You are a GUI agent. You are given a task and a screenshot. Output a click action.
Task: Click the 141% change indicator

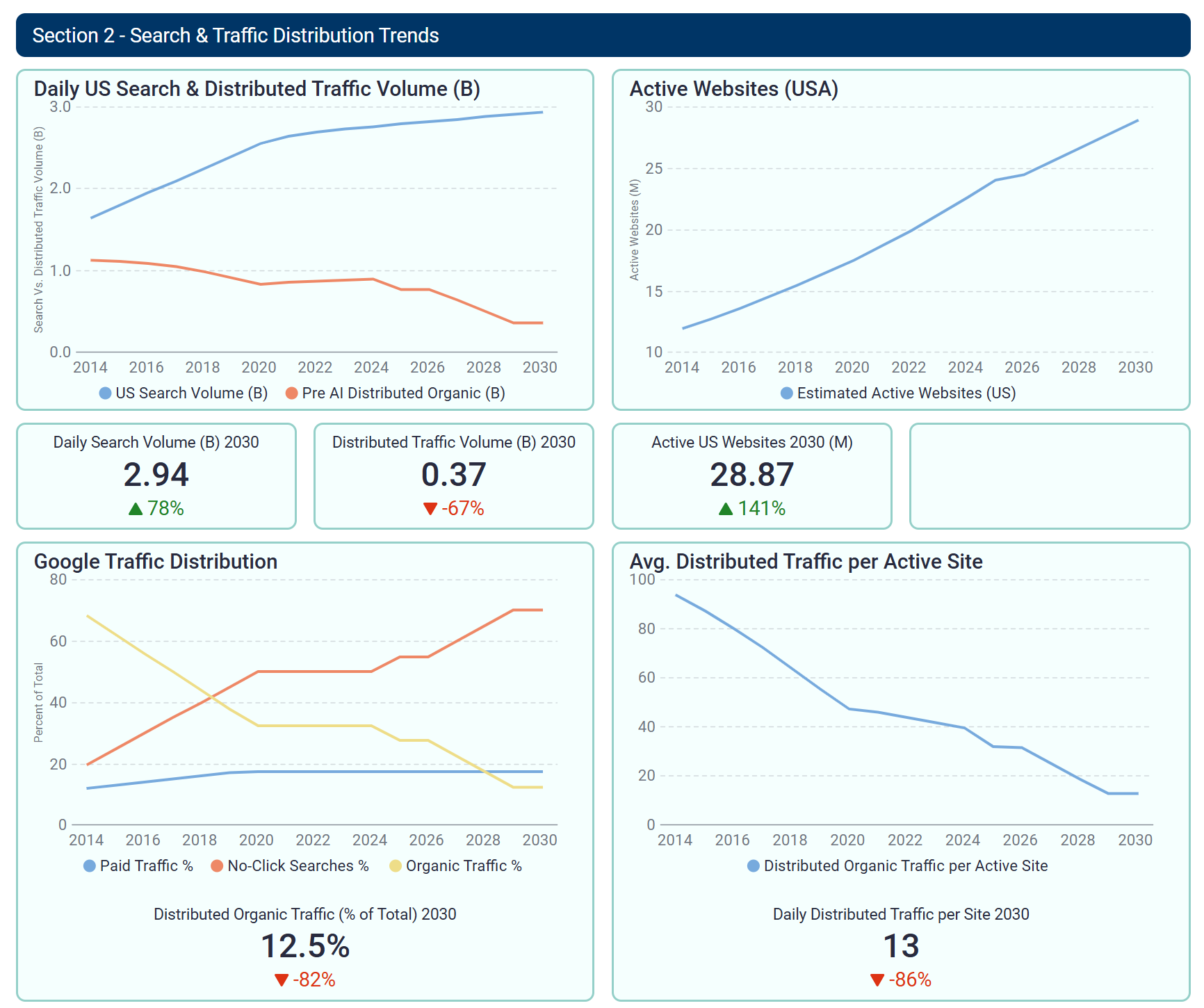(x=762, y=509)
